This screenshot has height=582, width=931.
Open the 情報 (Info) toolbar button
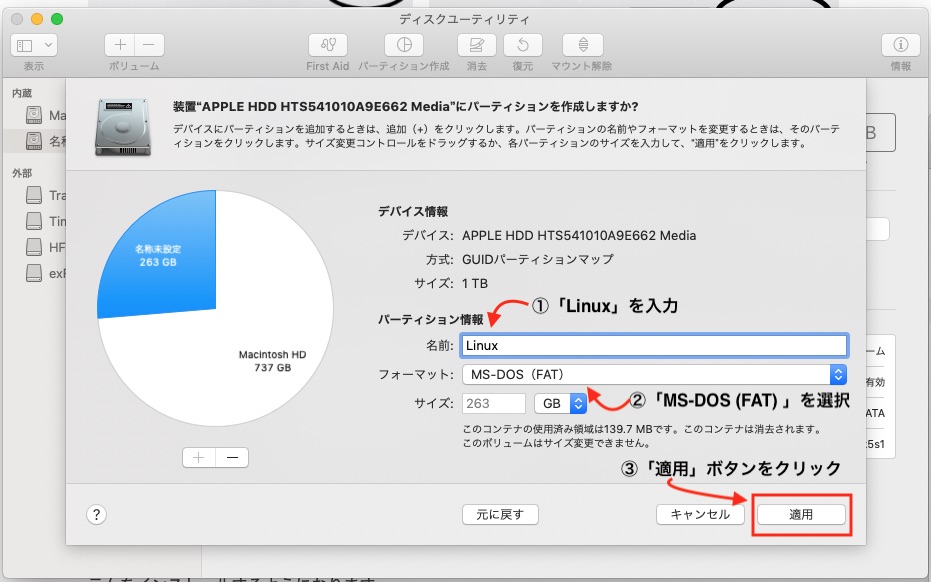(901, 45)
